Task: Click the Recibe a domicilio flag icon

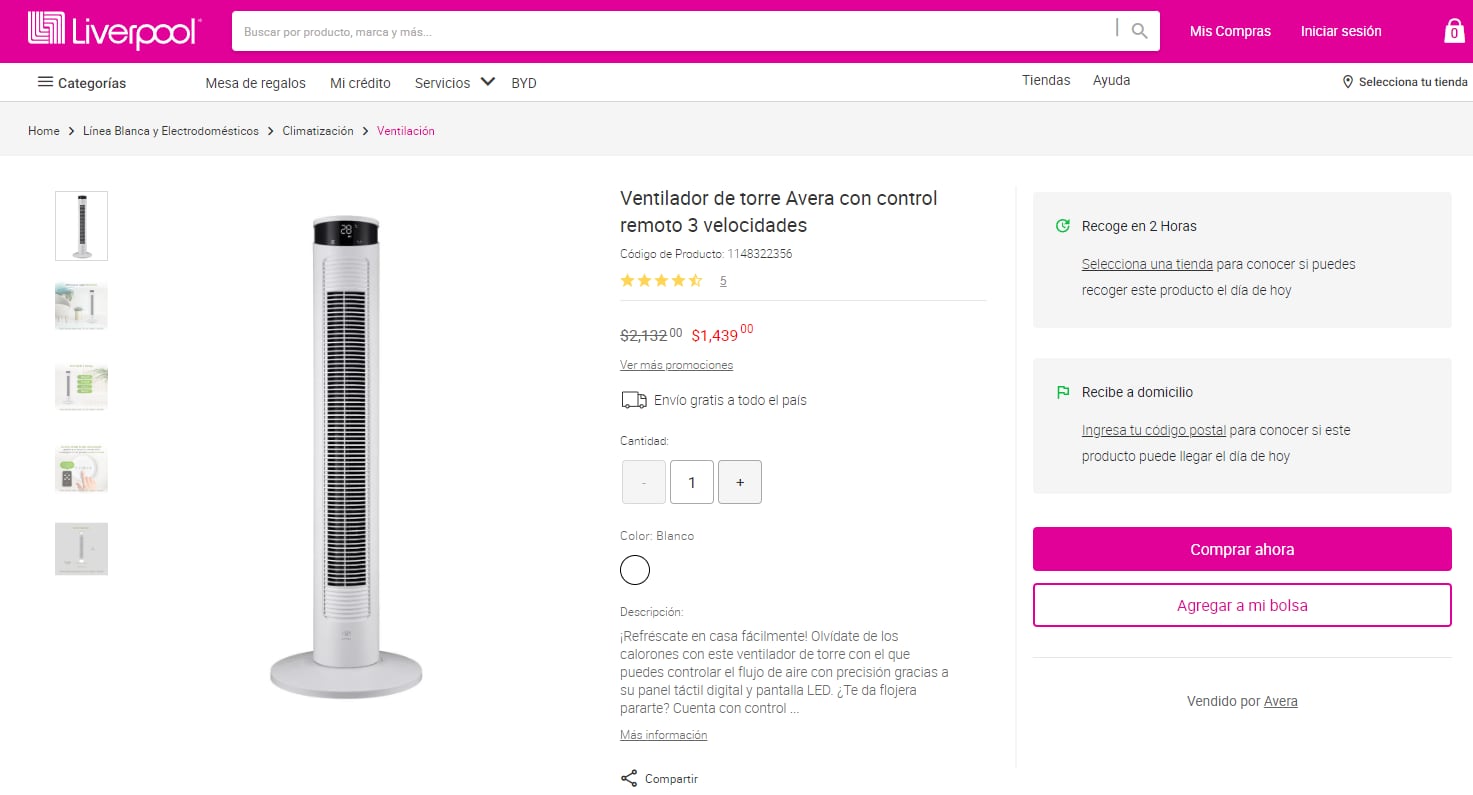Action: [1063, 391]
